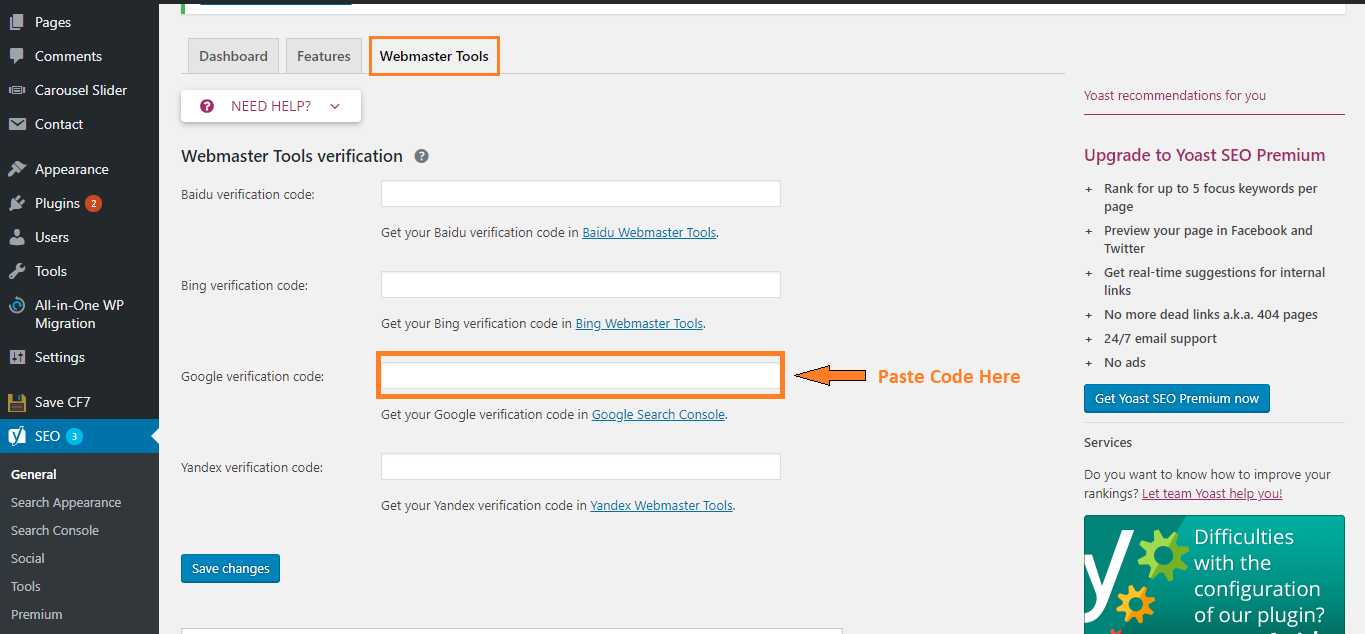This screenshot has width=1365, height=634.
Task: Click the Yoast configuration difficulties banner
Action: [x=1214, y=574]
